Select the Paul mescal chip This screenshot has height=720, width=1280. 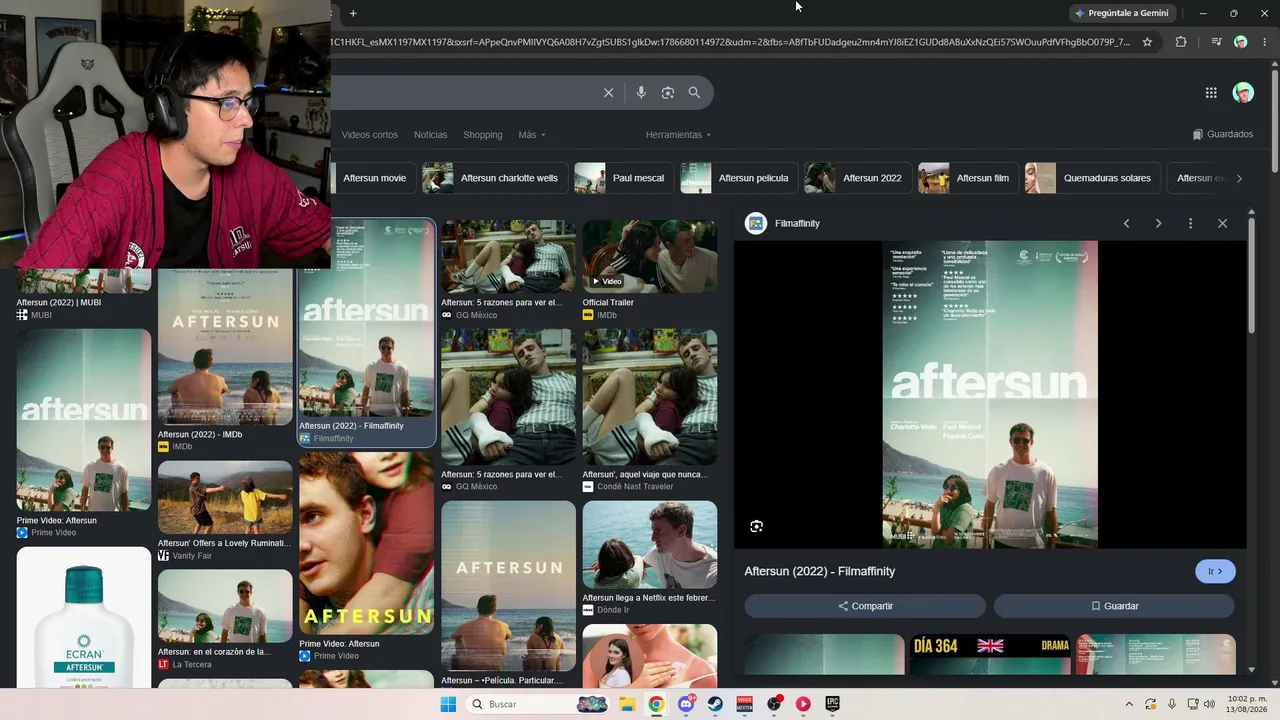point(625,178)
